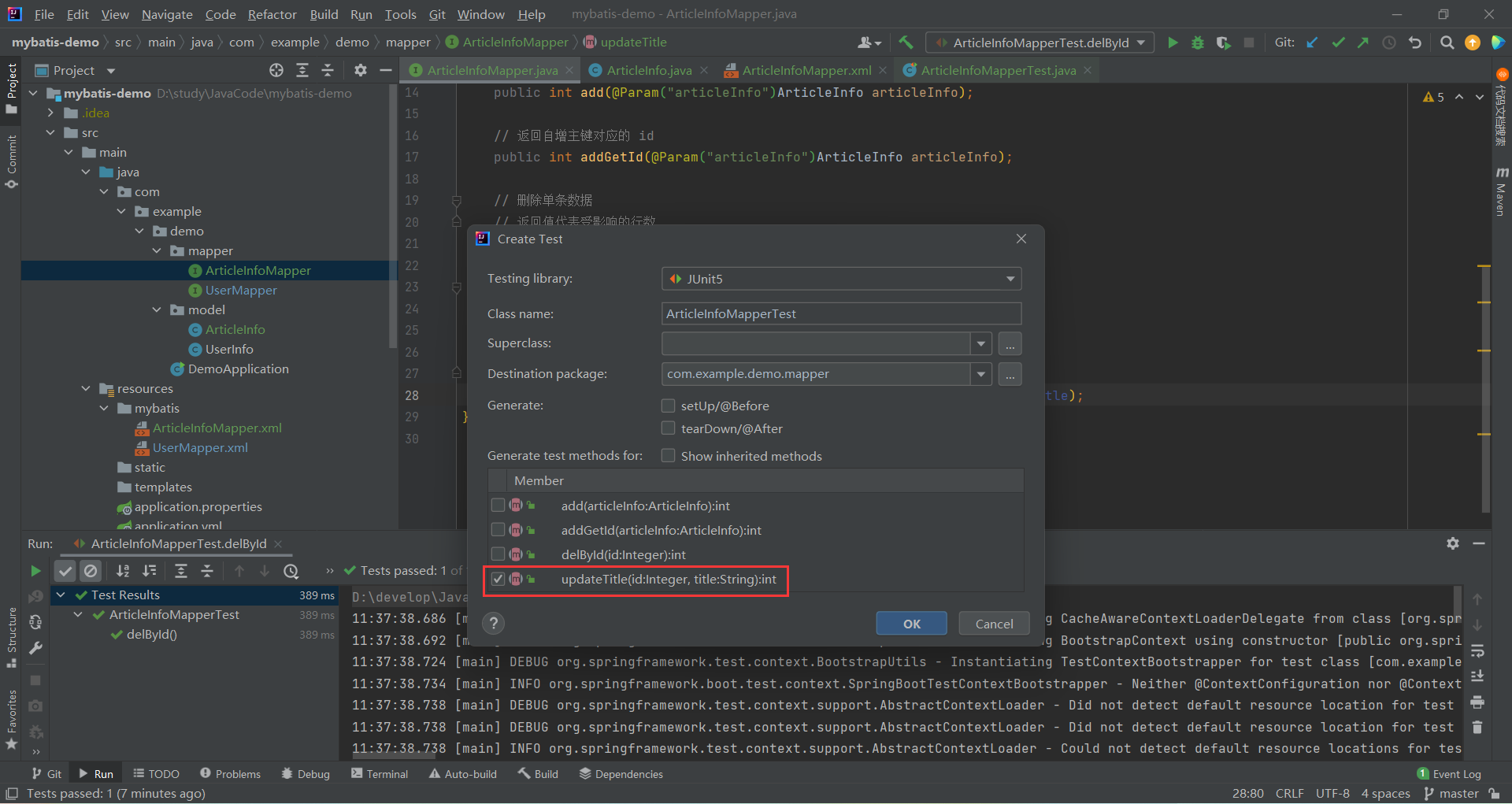Run ArticleInfoMapperTest with green play icon
This screenshot has height=804, width=1512.
click(x=1173, y=43)
